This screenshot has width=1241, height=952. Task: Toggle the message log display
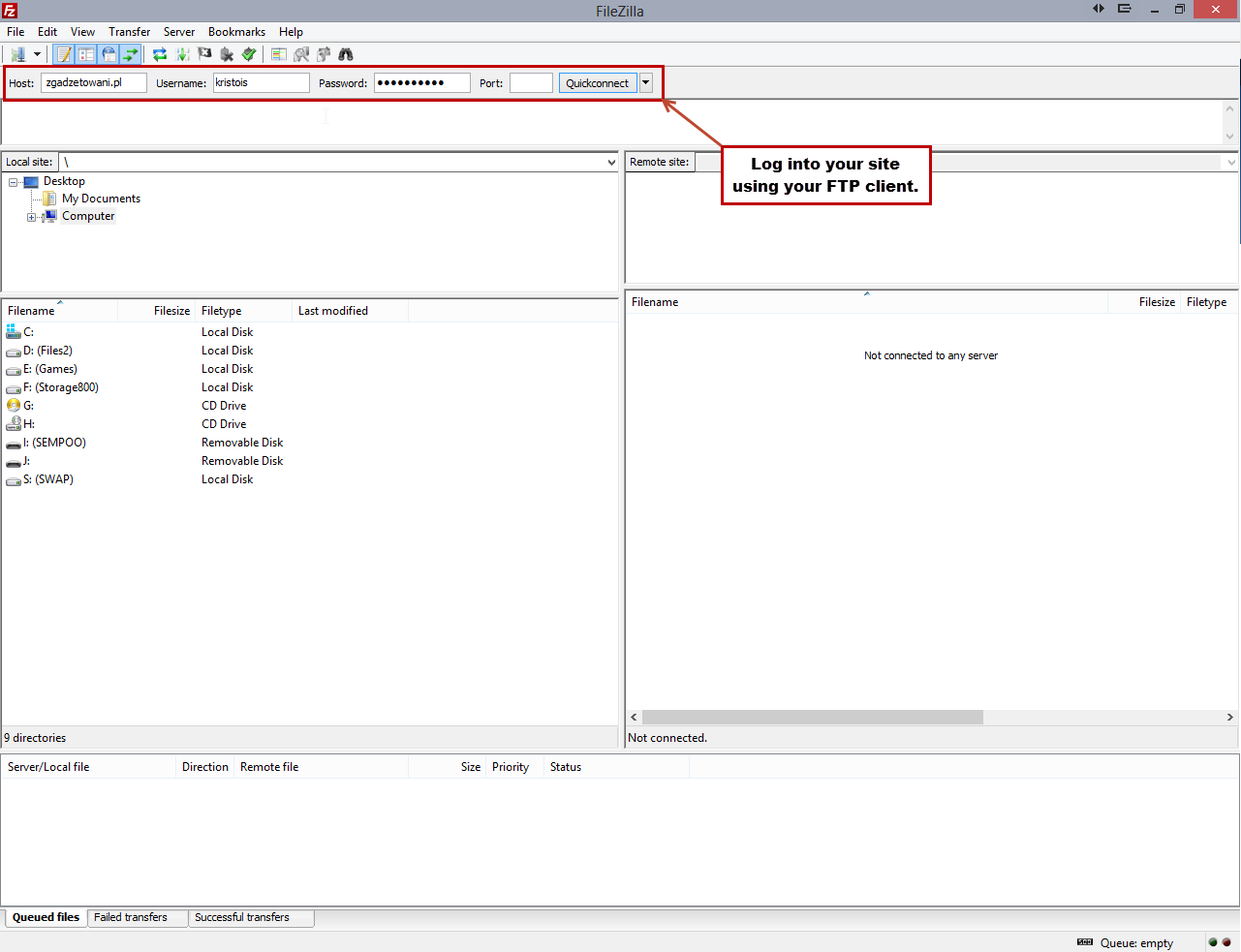click(x=64, y=54)
